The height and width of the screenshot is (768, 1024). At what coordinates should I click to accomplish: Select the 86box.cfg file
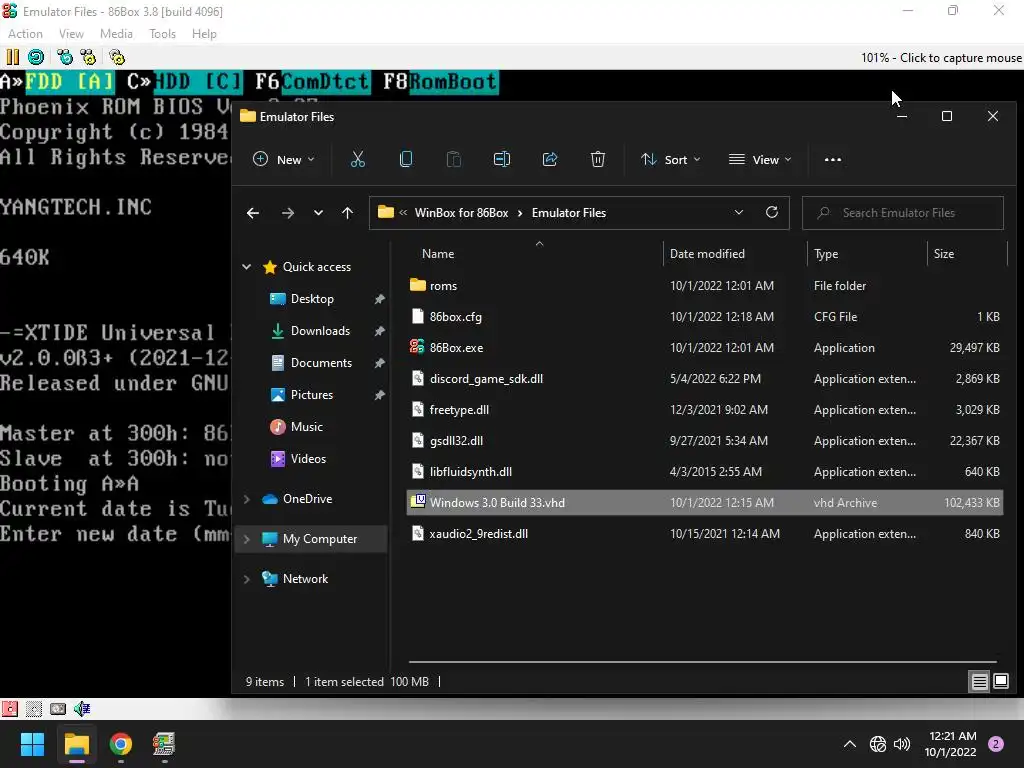[x=705, y=317]
